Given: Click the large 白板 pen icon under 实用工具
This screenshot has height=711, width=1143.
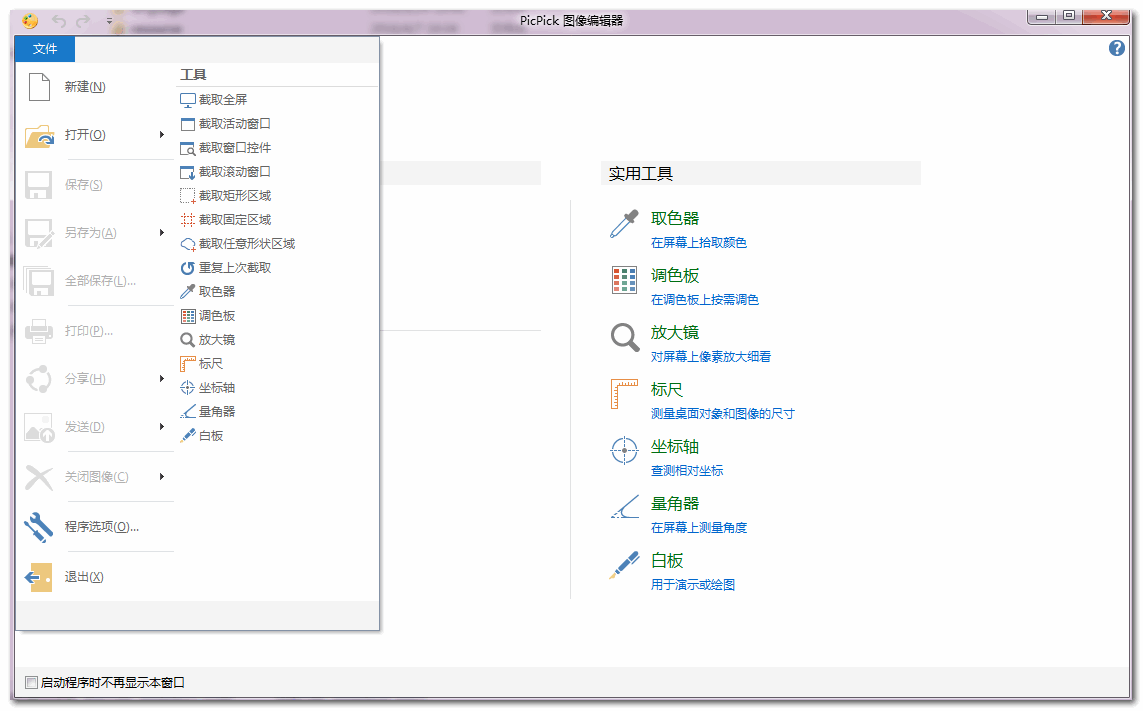Looking at the screenshot, I should (x=624, y=565).
